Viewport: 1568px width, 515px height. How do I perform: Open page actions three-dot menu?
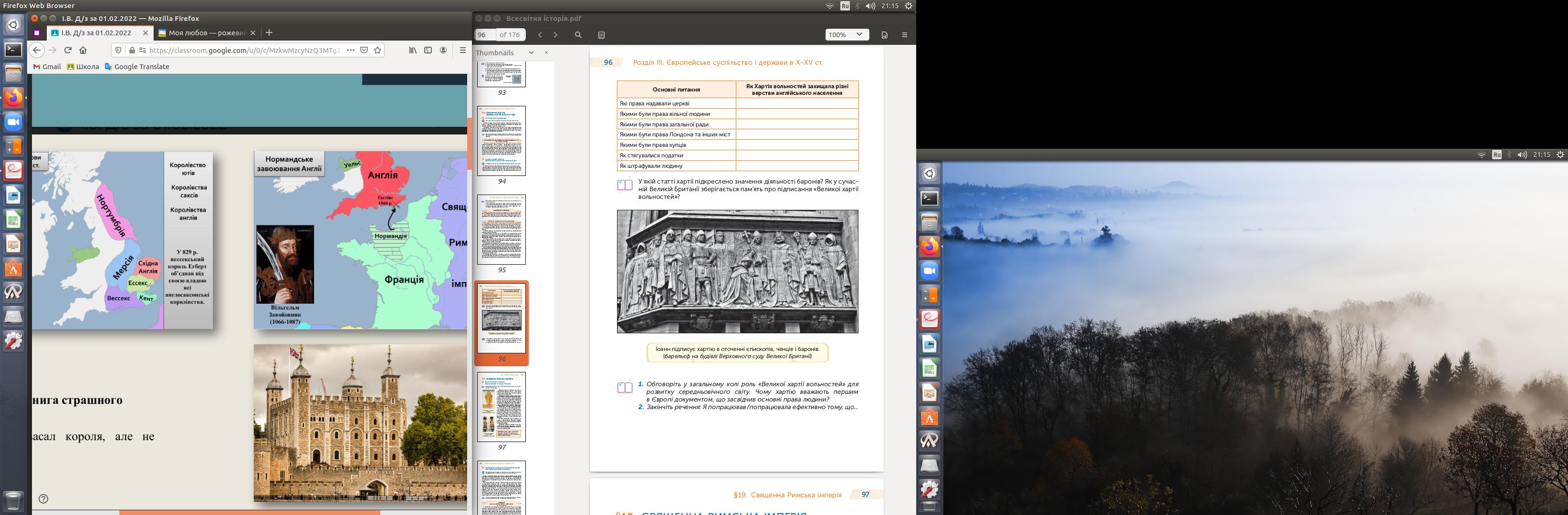click(351, 51)
